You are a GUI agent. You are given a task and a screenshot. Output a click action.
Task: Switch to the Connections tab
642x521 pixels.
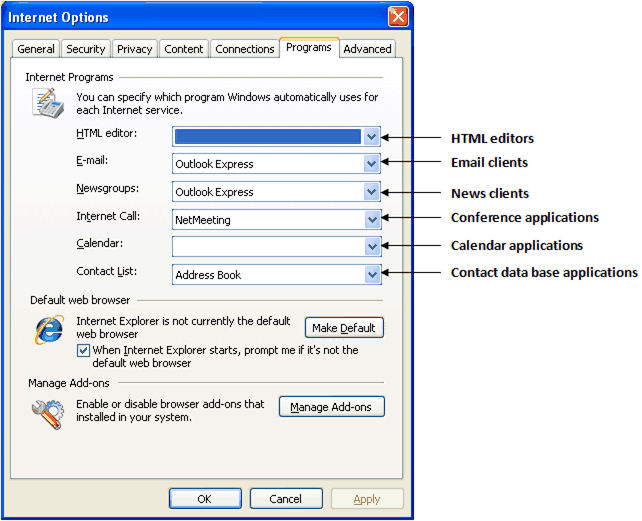245,49
